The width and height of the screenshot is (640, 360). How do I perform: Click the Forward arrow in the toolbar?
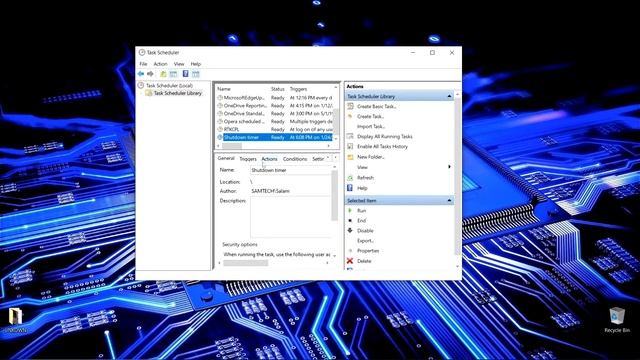pos(150,74)
